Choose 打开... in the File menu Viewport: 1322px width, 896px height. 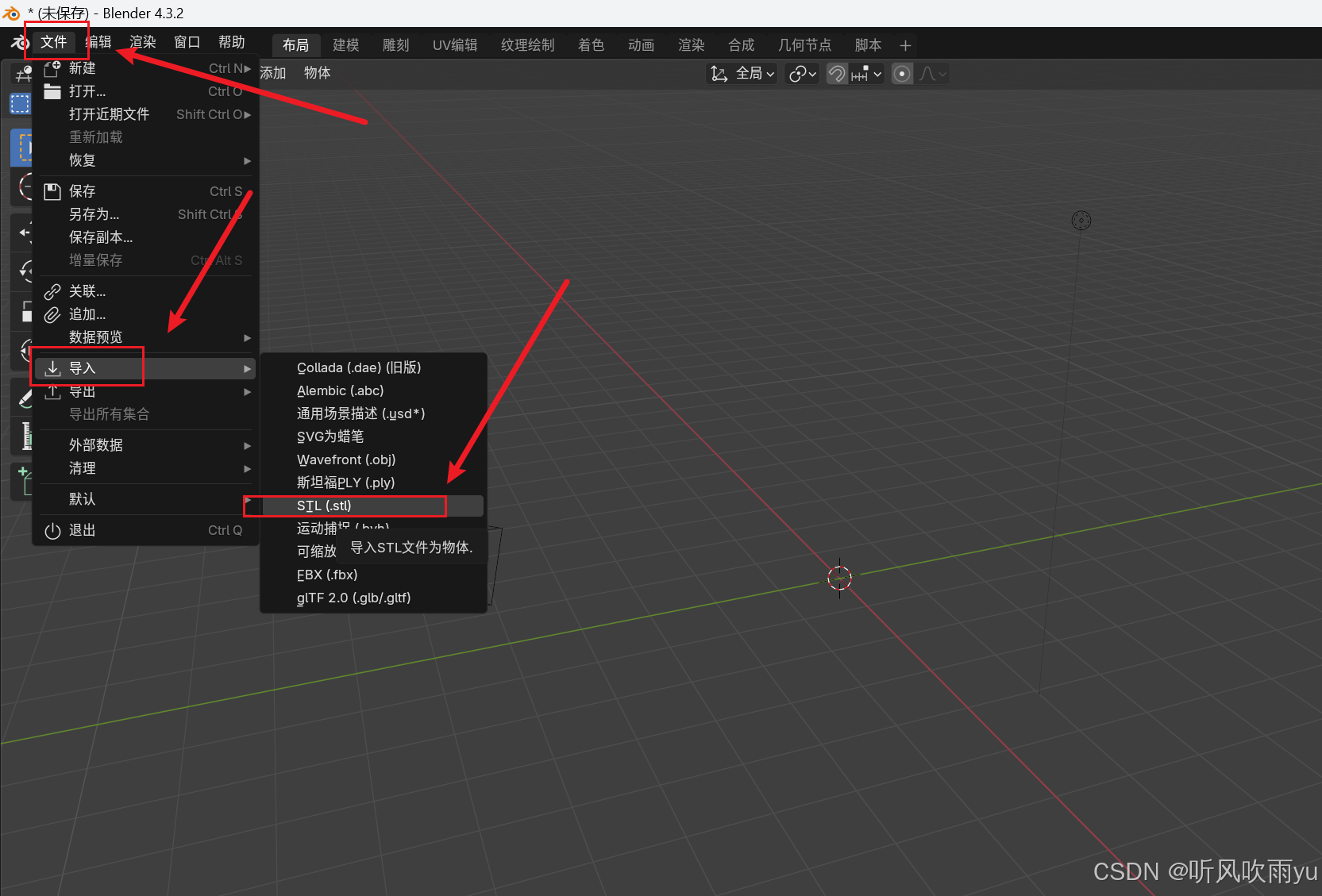tap(145, 91)
